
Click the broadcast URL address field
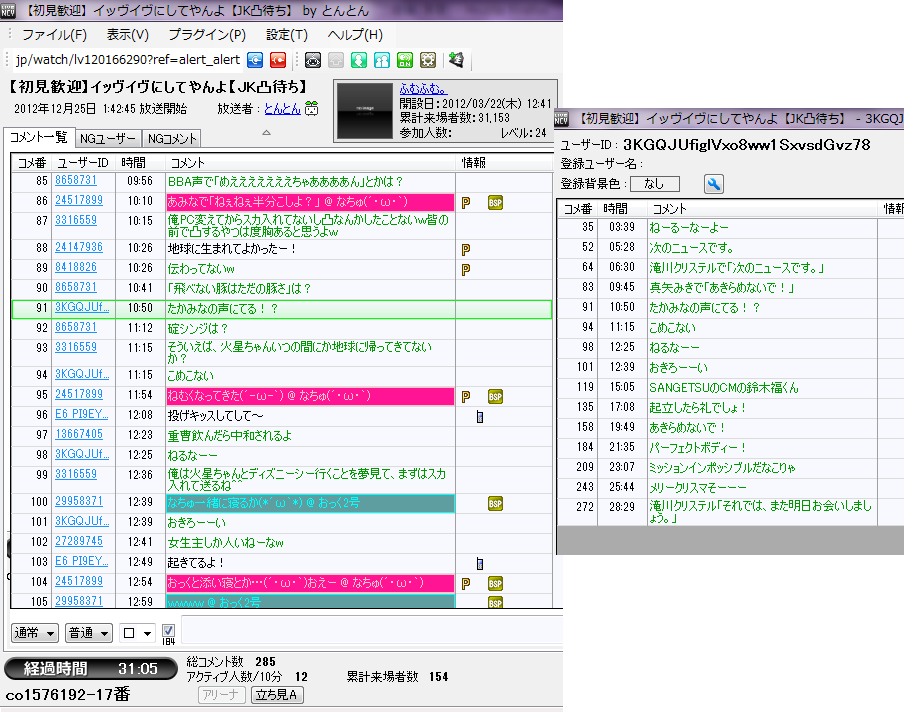coord(127,60)
